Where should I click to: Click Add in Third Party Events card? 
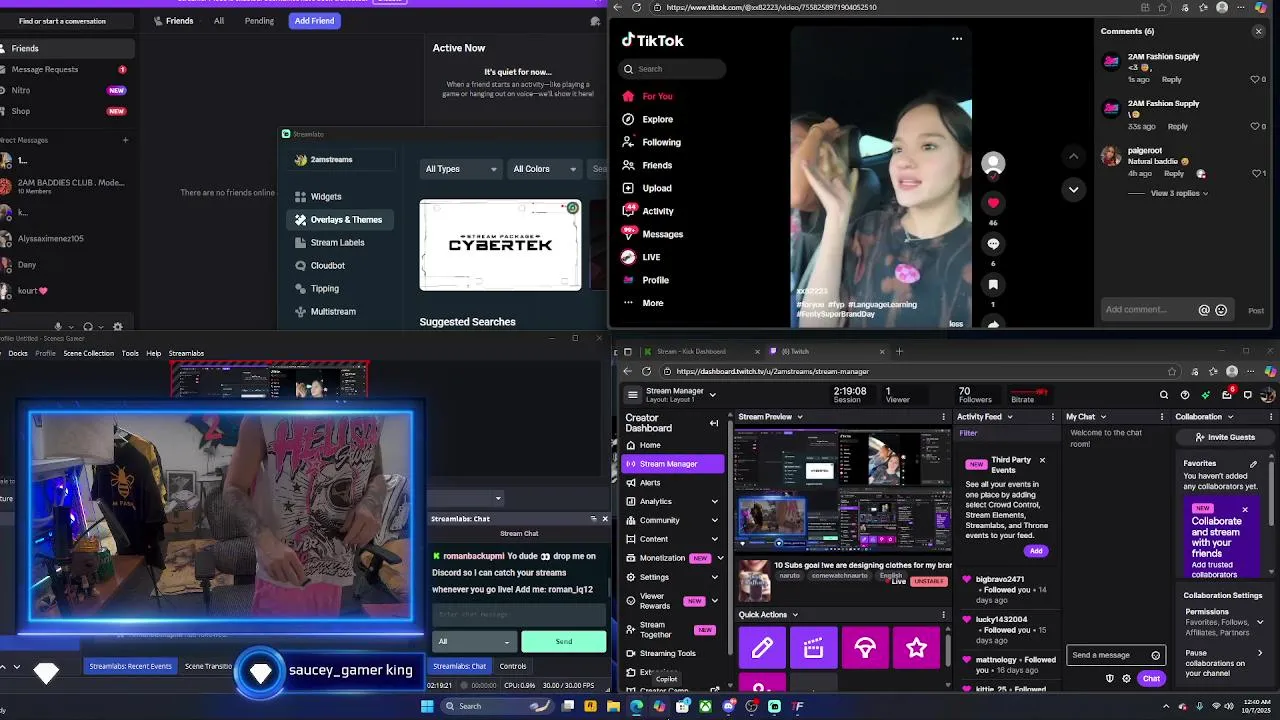[1035, 551]
